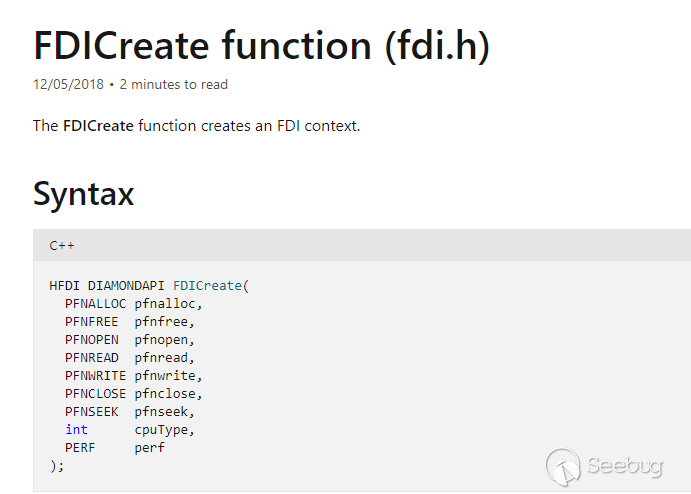The height and width of the screenshot is (494, 691).
Task: Click the PFNWRITE parameter type
Action: 95,376
